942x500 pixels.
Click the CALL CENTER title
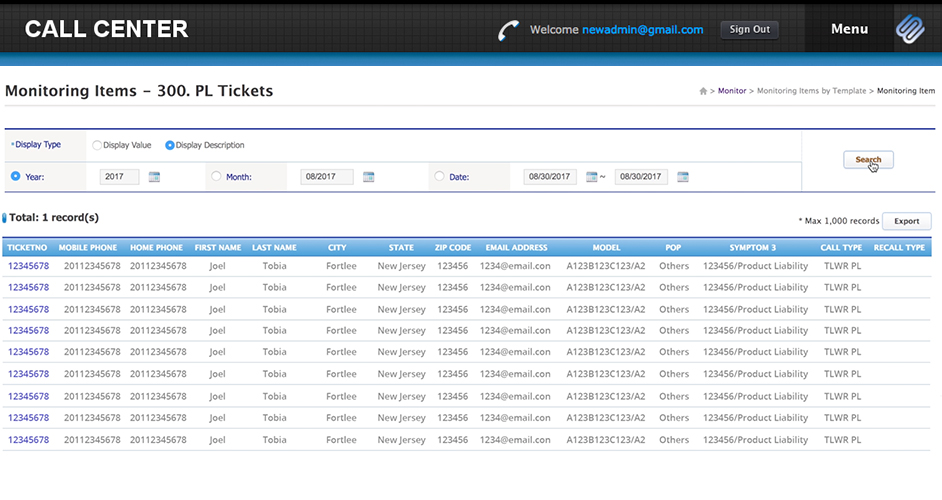[x=106, y=29]
